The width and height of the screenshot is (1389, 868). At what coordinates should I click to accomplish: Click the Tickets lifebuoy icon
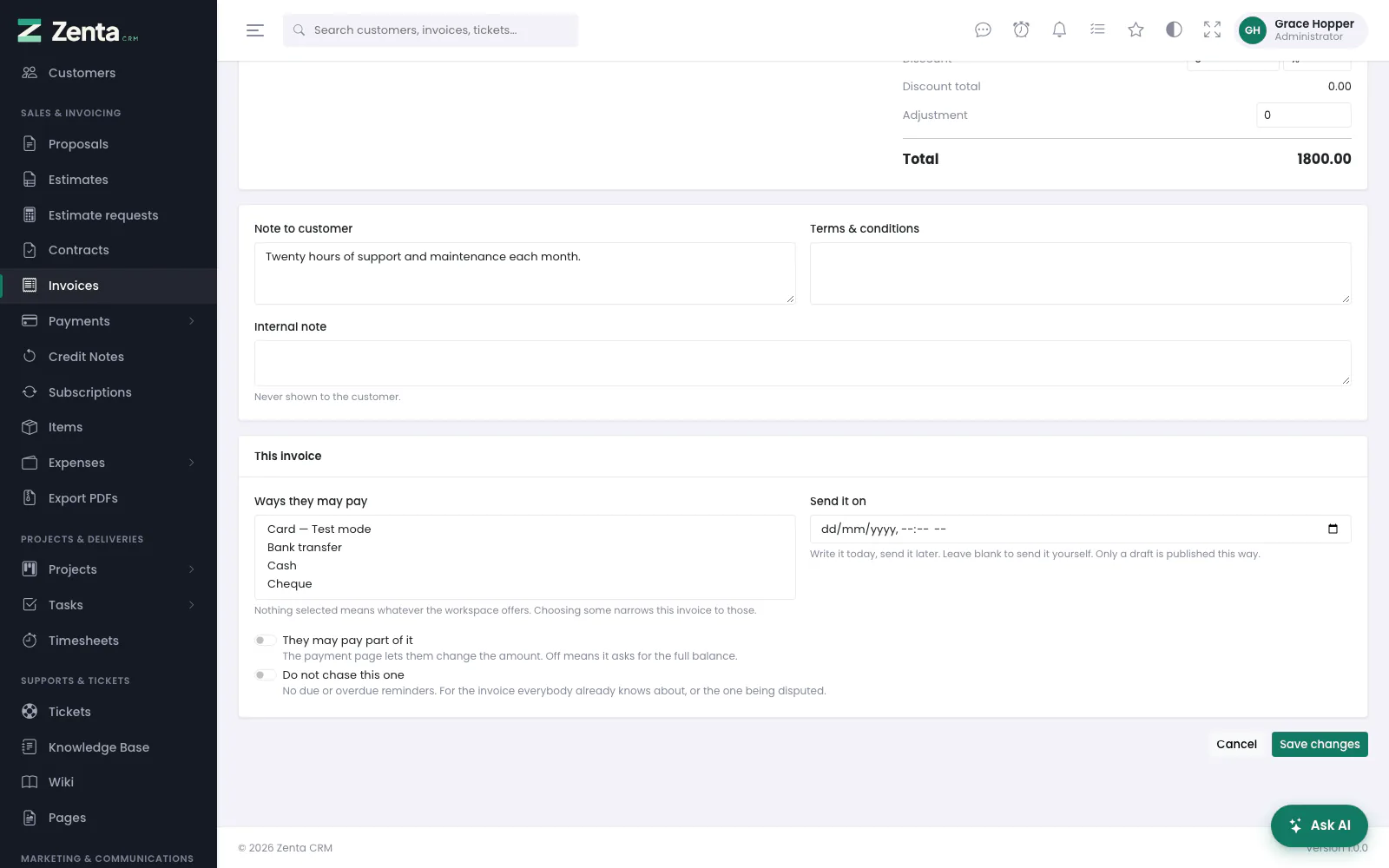coord(30,712)
